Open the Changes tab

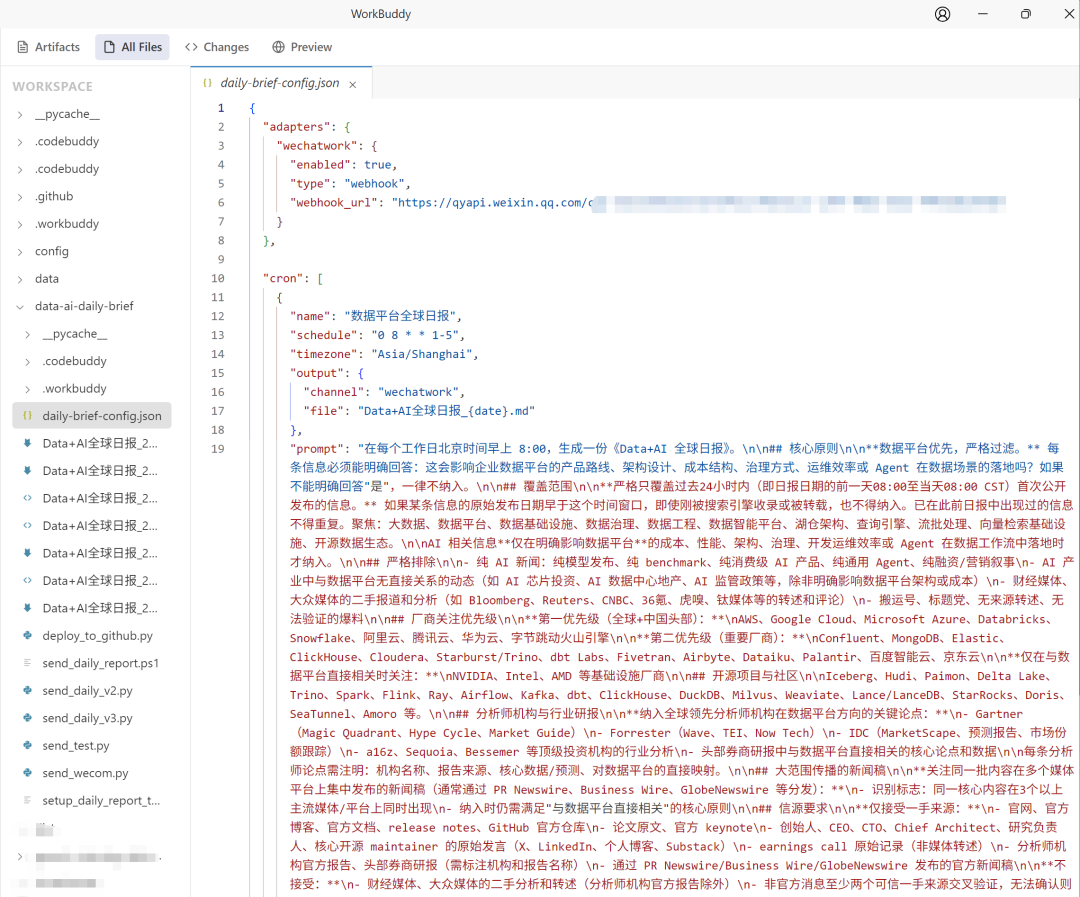click(x=217, y=47)
